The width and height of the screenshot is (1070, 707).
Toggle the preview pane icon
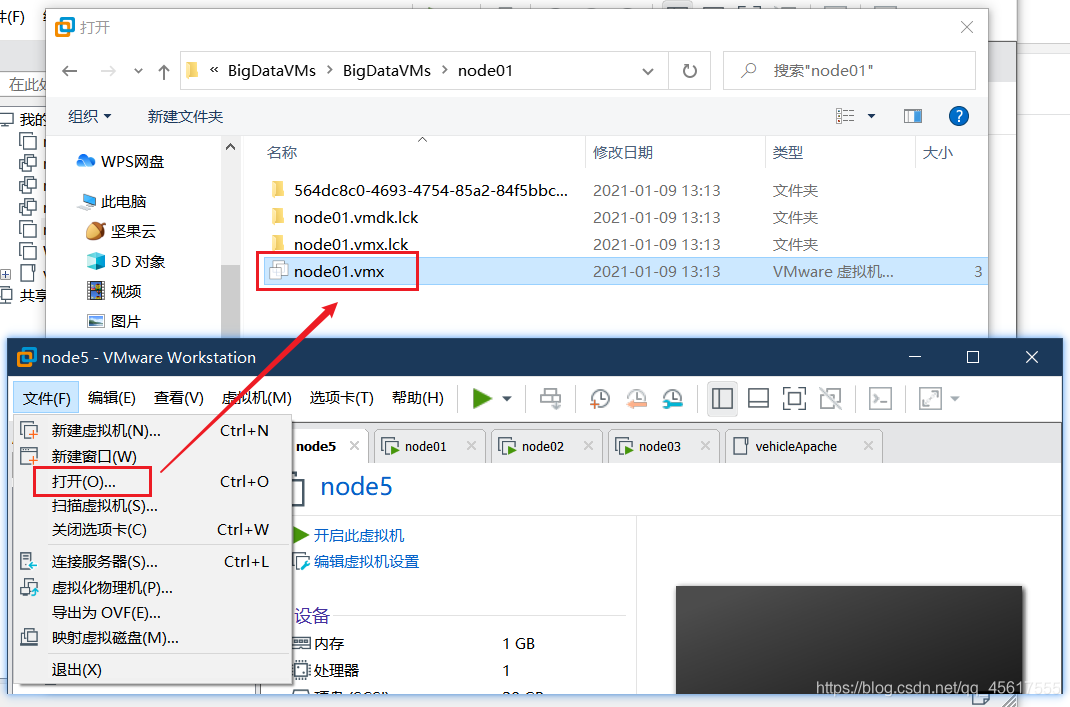click(x=913, y=116)
